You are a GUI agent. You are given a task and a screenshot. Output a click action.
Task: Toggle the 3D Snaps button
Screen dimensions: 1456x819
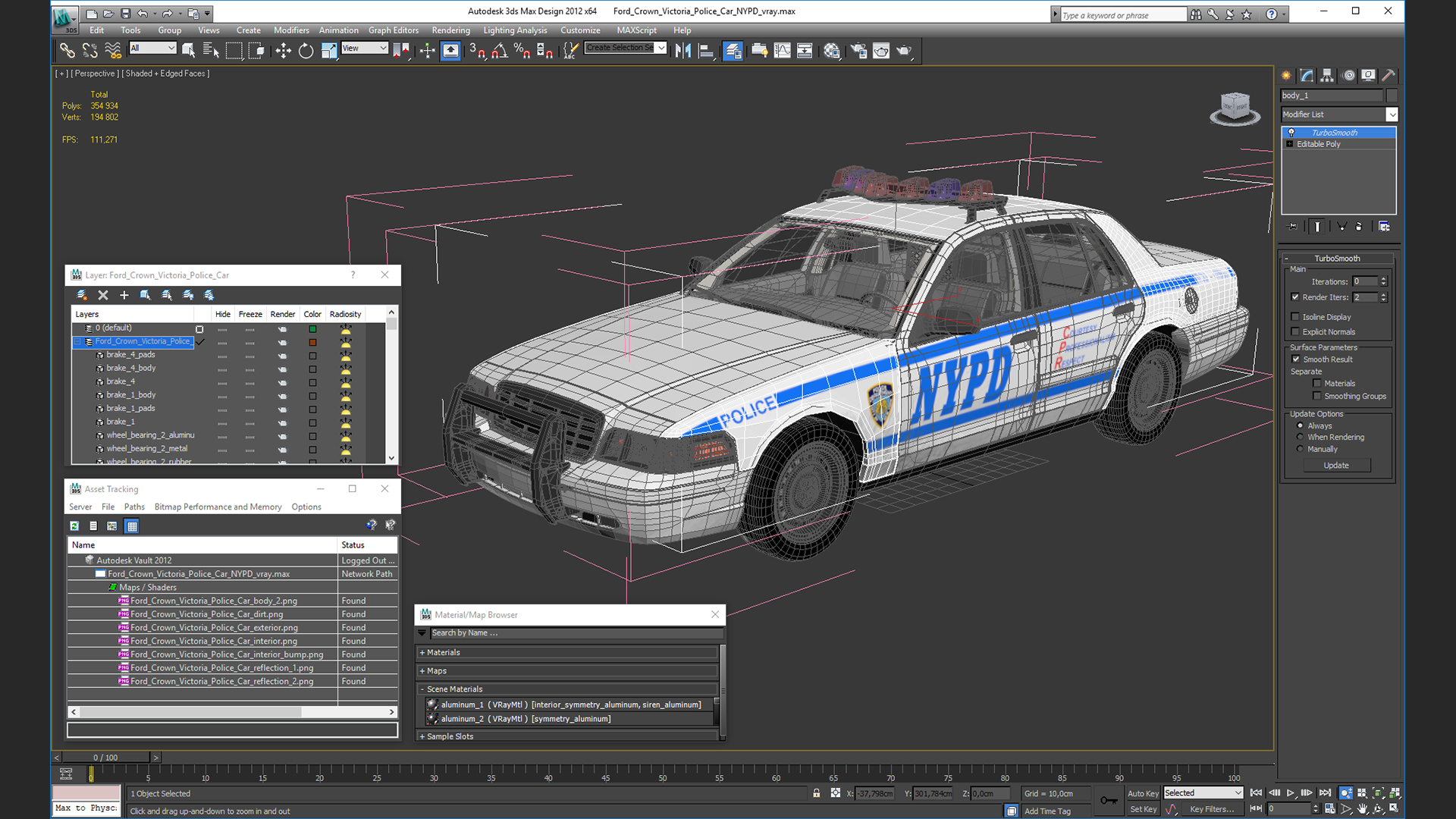477,51
